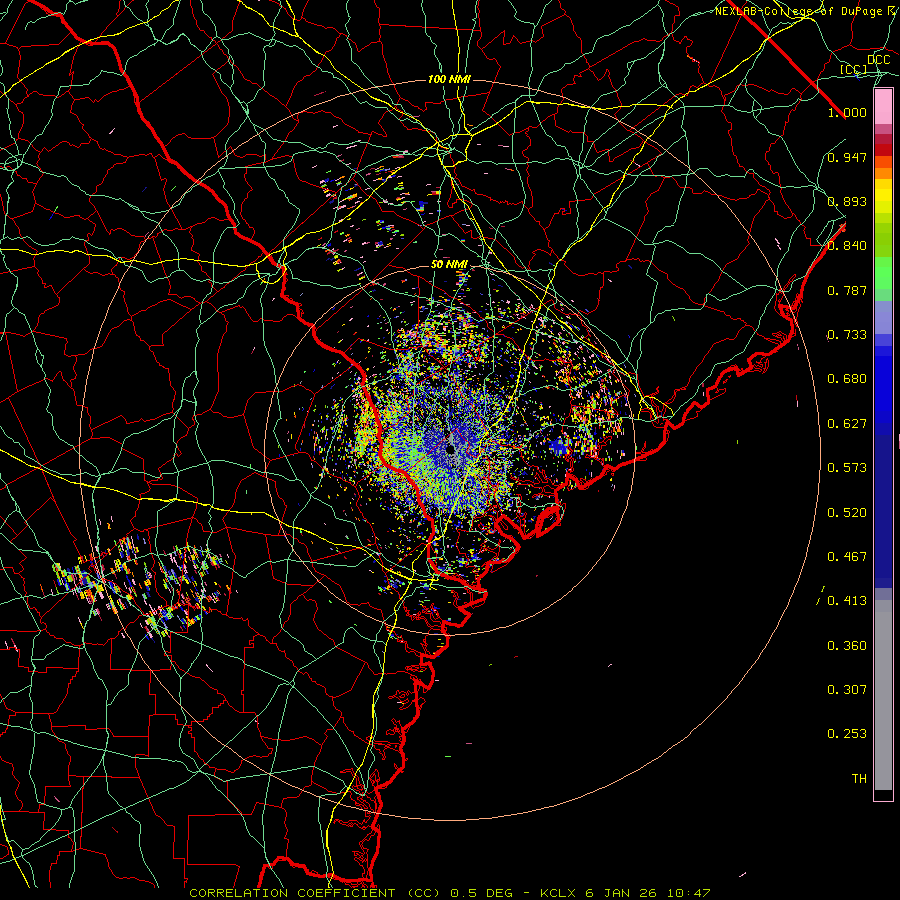Click the [CC] label above the color bar
Image resolution: width=900 pixels, height=900 pixels.
tap(854, 69)
